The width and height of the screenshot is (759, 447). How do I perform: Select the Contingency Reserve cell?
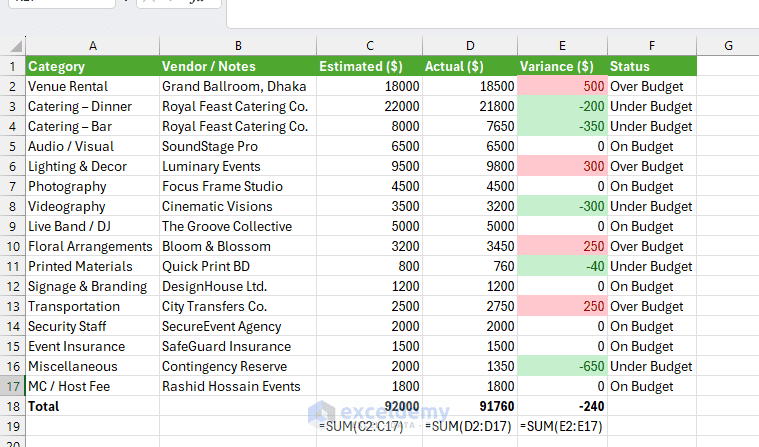(x=238, y=367)
